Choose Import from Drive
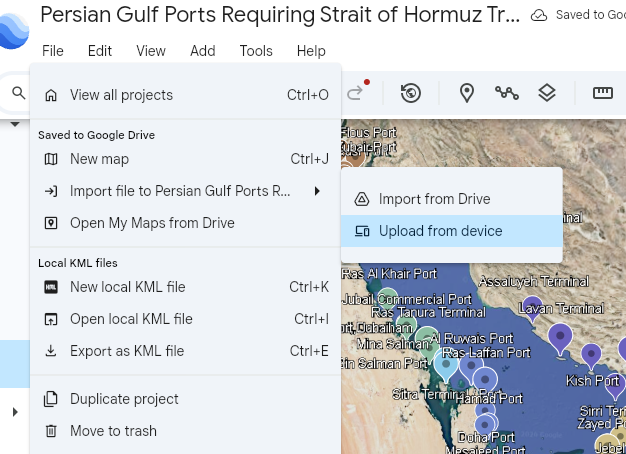This screenshot has width=626, height=454. point(434,199)
